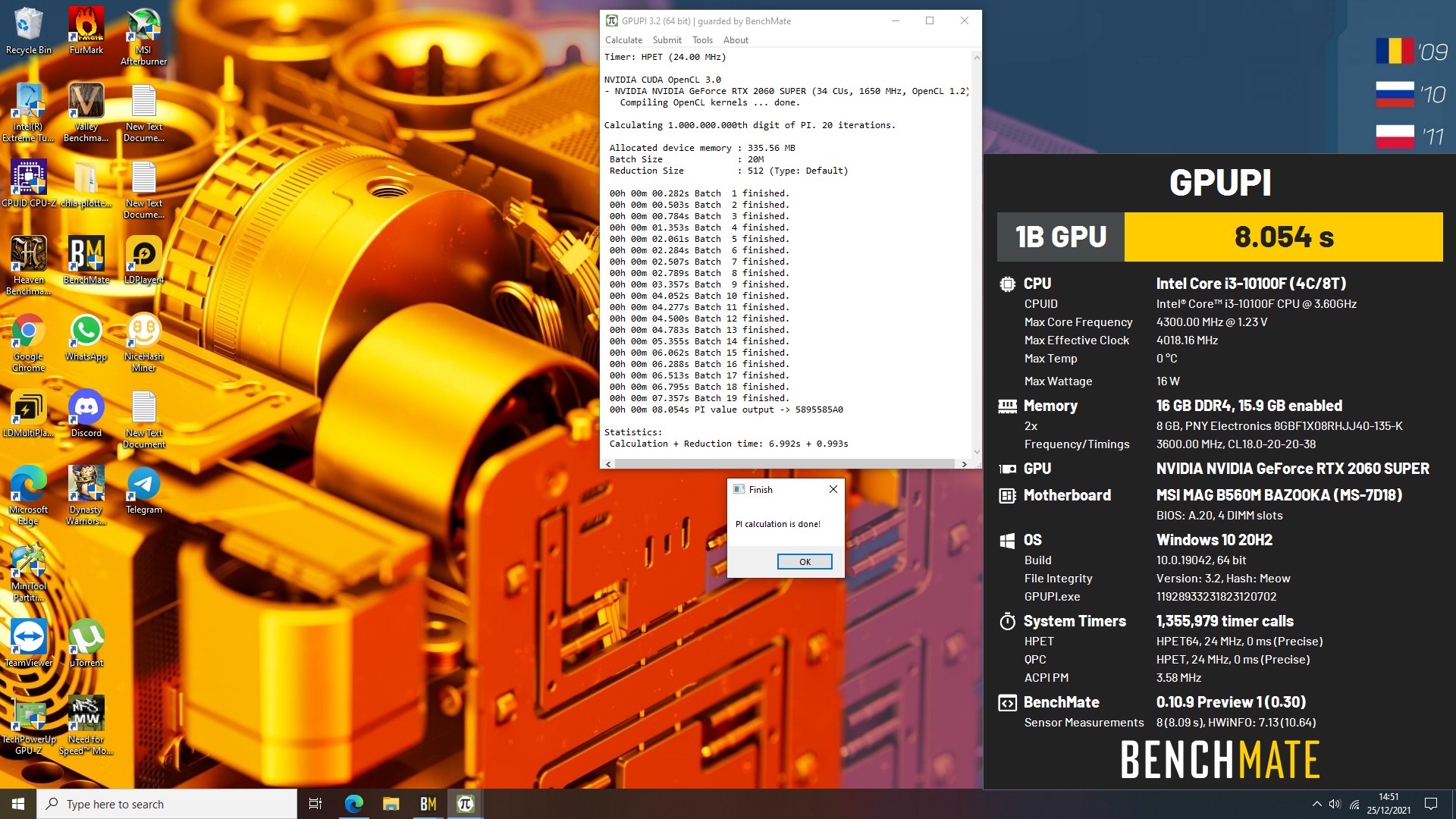The width and height of the screenshot is (1456, 819).
Task: Select New Text Document file beside Discord
Action: 143,419
